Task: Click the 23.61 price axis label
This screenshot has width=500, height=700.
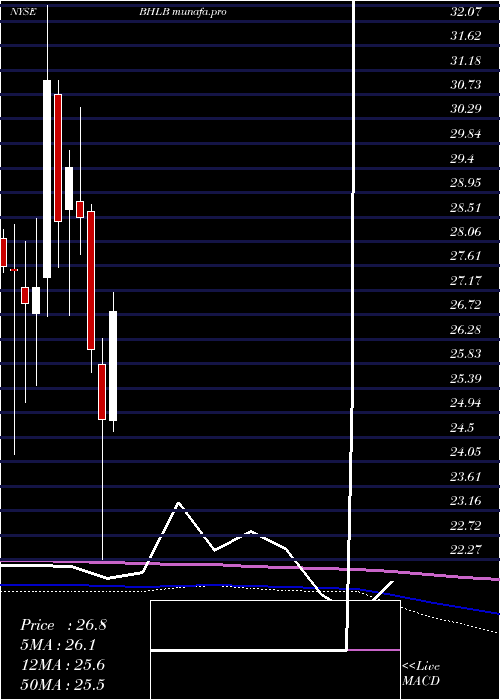Action: point(466,477)
